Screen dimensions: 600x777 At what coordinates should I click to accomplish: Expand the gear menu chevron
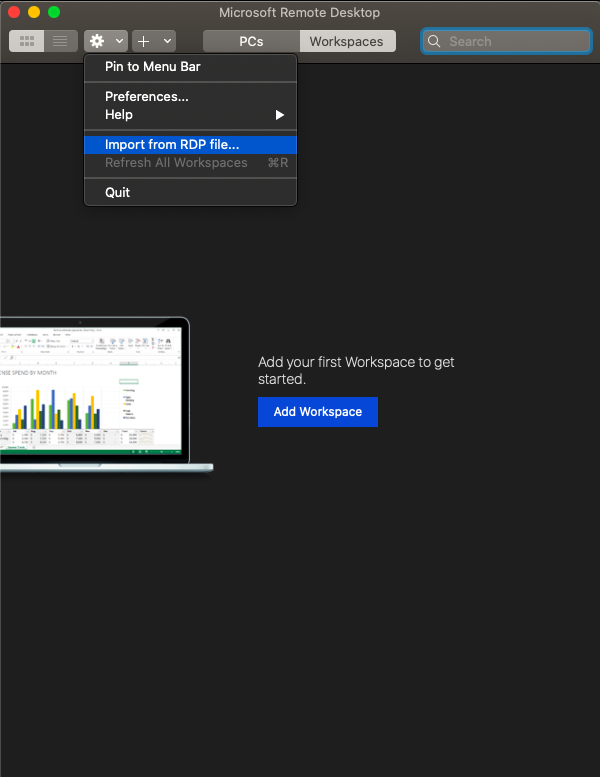(119, 41)
